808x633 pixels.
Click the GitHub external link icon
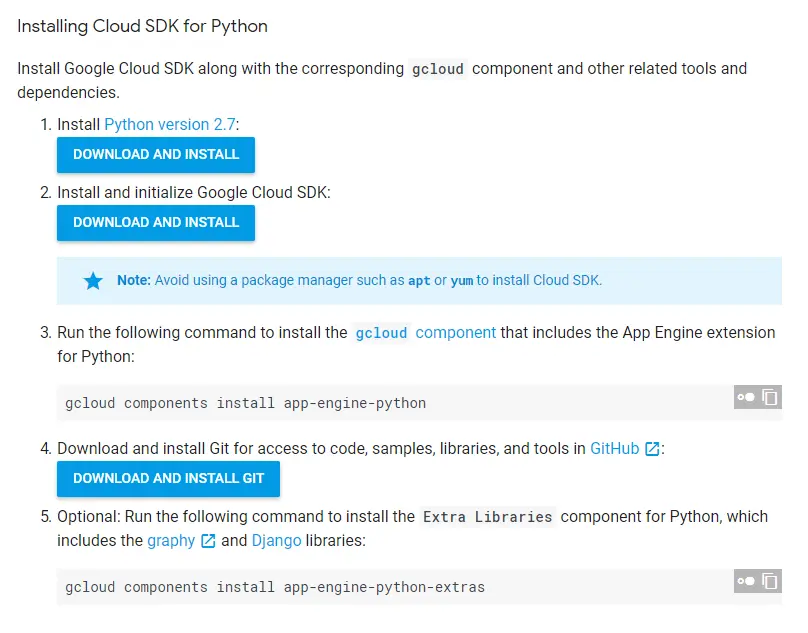point(652,449)
